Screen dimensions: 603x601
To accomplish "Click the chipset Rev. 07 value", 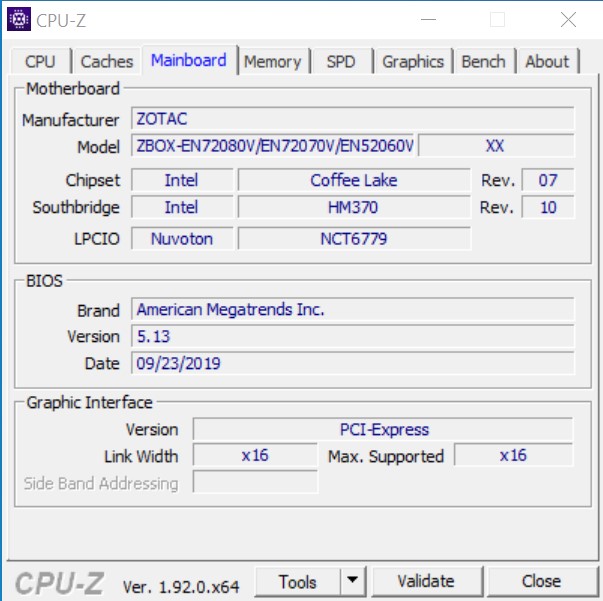I will [x=548, y=180].
